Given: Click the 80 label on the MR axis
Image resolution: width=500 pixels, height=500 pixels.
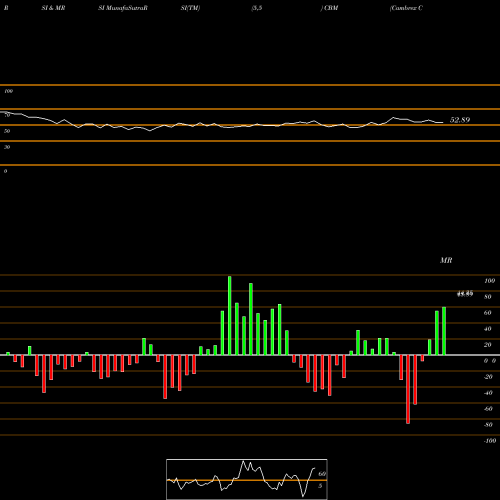Looking at the screenshot, I should (488, 297).
